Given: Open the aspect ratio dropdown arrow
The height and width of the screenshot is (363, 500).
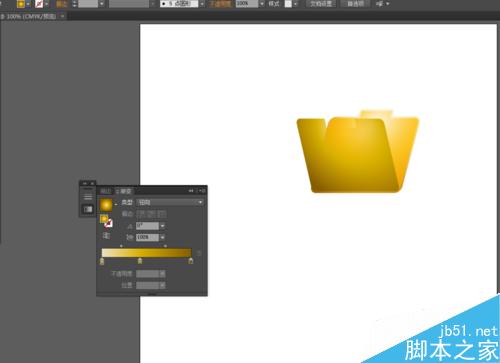Looking at the screenshot, I should pos(162,237).
